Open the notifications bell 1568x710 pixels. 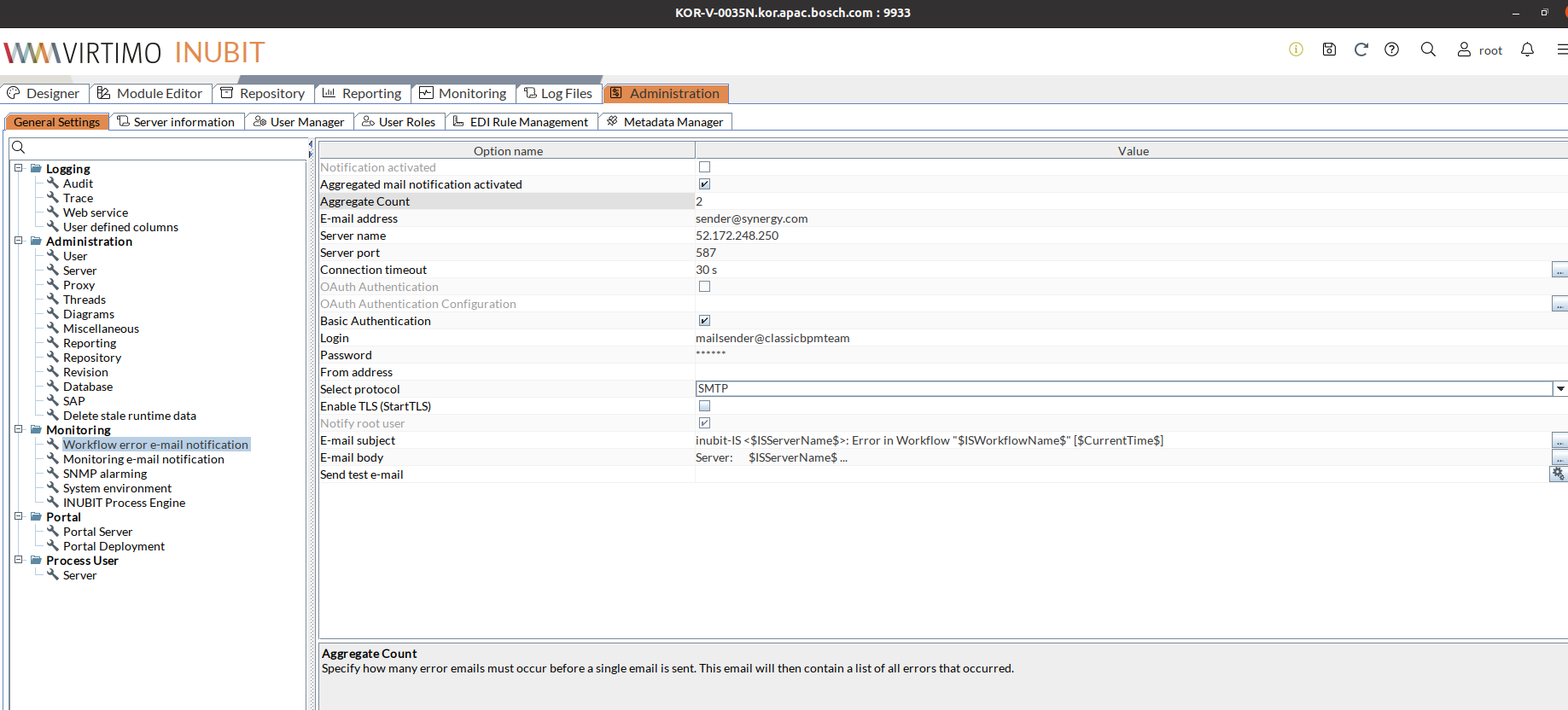click(1527, 49)
